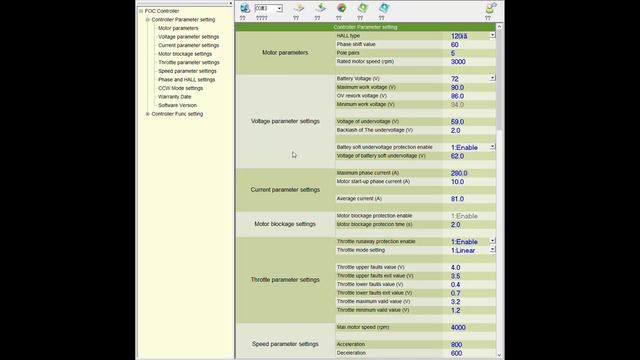Click Average current value 81.0

(469, 199)
